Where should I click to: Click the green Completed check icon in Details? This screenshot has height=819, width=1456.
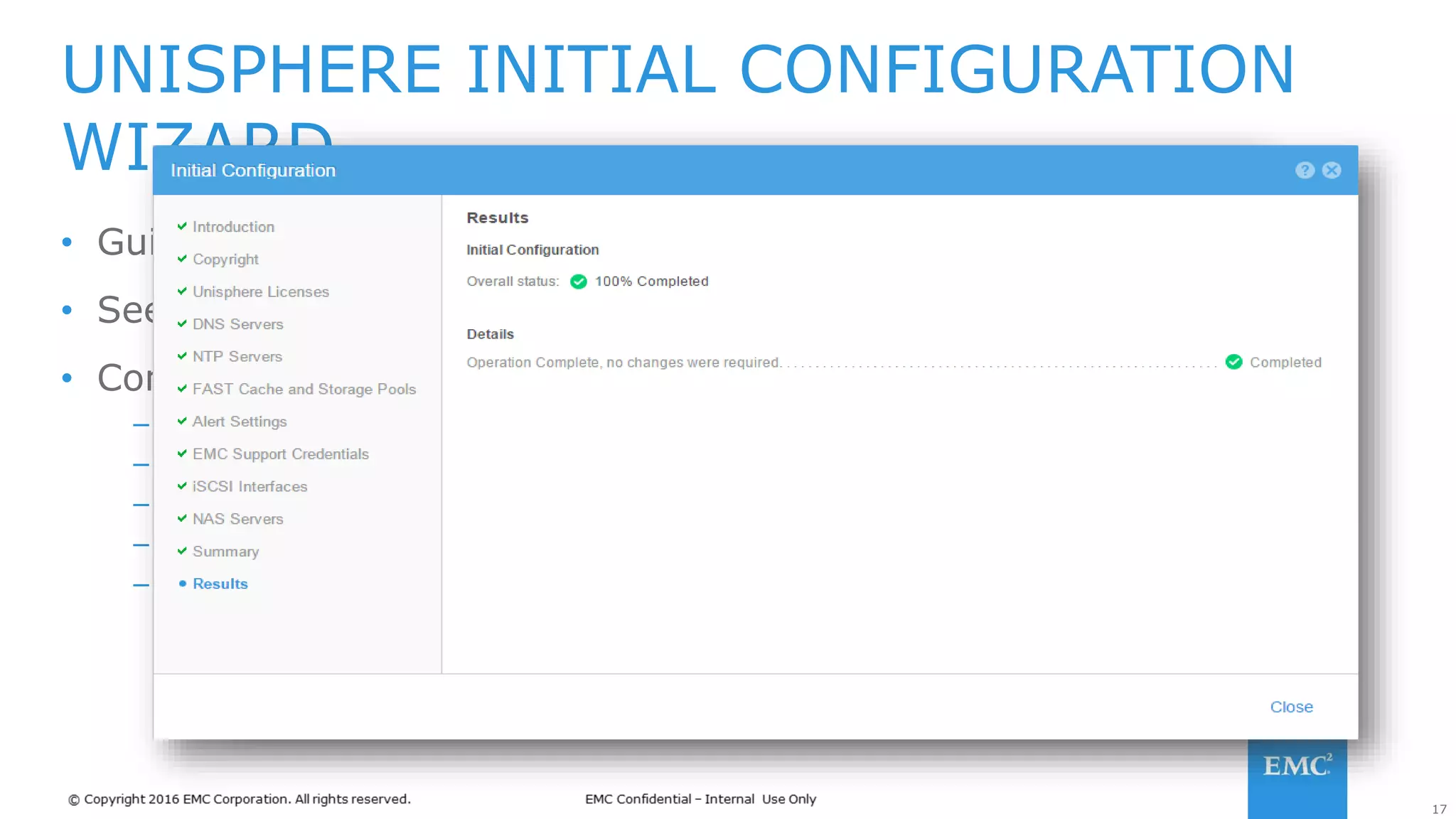pos(1234,362)
